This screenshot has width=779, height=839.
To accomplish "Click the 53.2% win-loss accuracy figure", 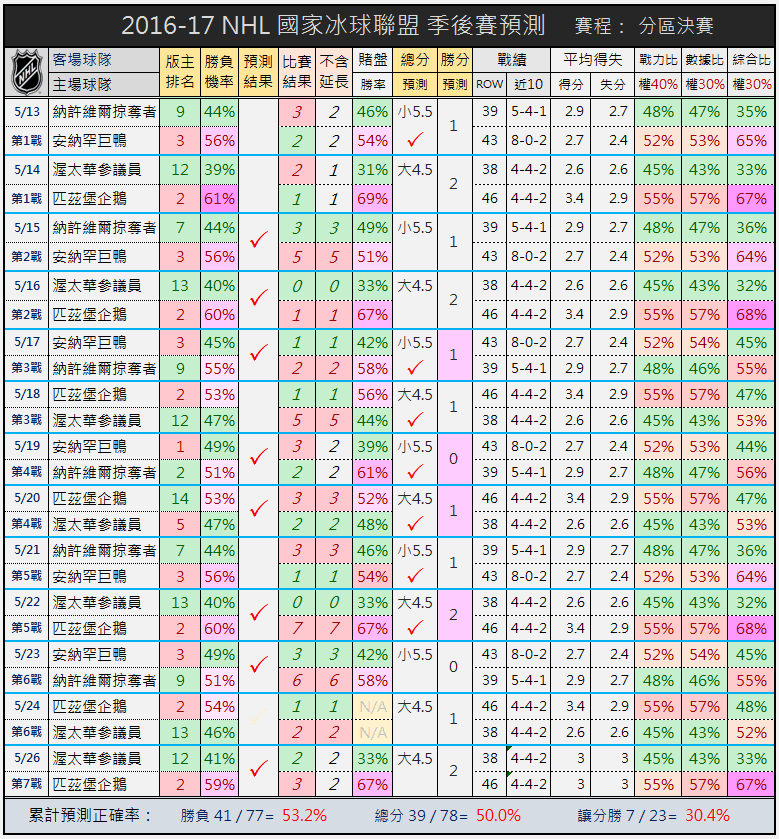I will [x=304, y=815].
